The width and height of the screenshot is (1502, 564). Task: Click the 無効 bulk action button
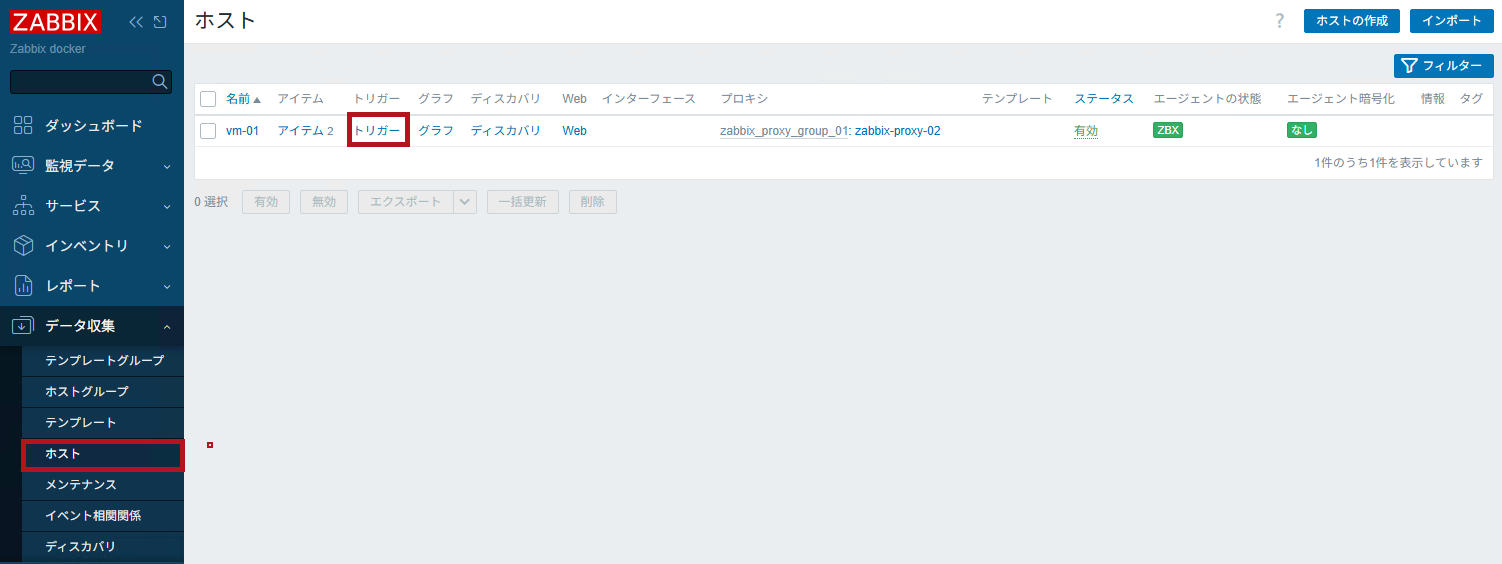click(324, 201)
